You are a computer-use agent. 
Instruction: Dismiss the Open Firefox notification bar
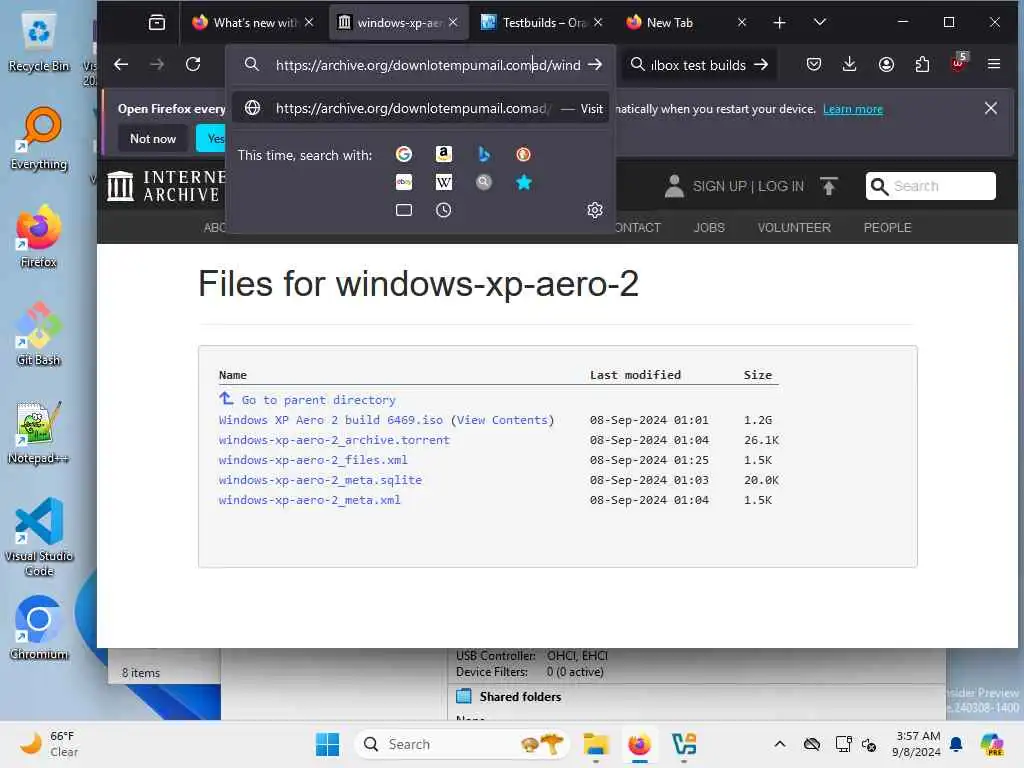click(x=990, y=108)
